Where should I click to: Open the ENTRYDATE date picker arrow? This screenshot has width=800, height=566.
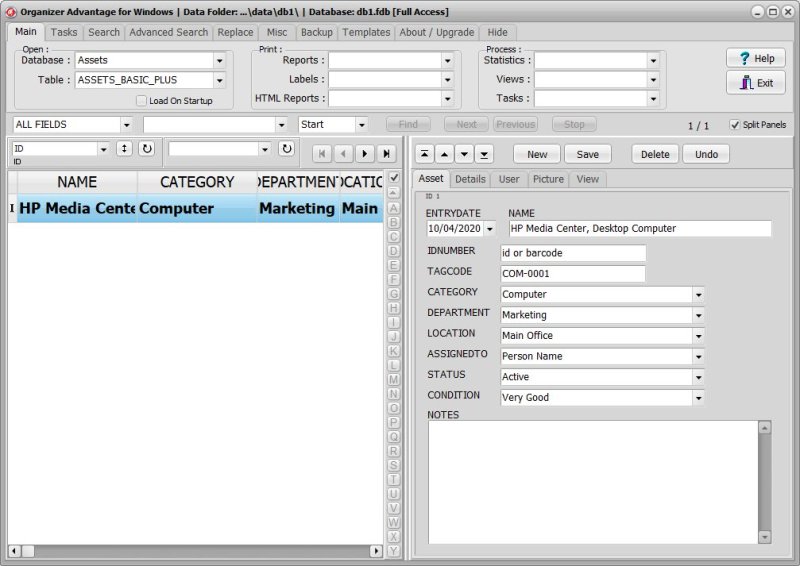490,229
